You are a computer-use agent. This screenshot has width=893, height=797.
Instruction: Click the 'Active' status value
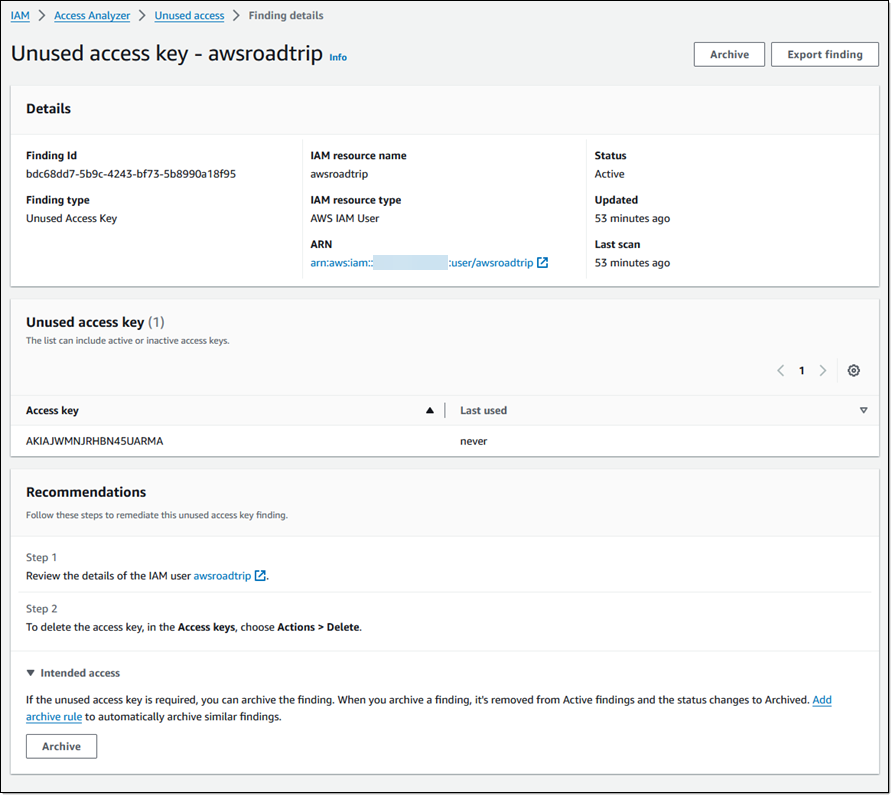609,174
